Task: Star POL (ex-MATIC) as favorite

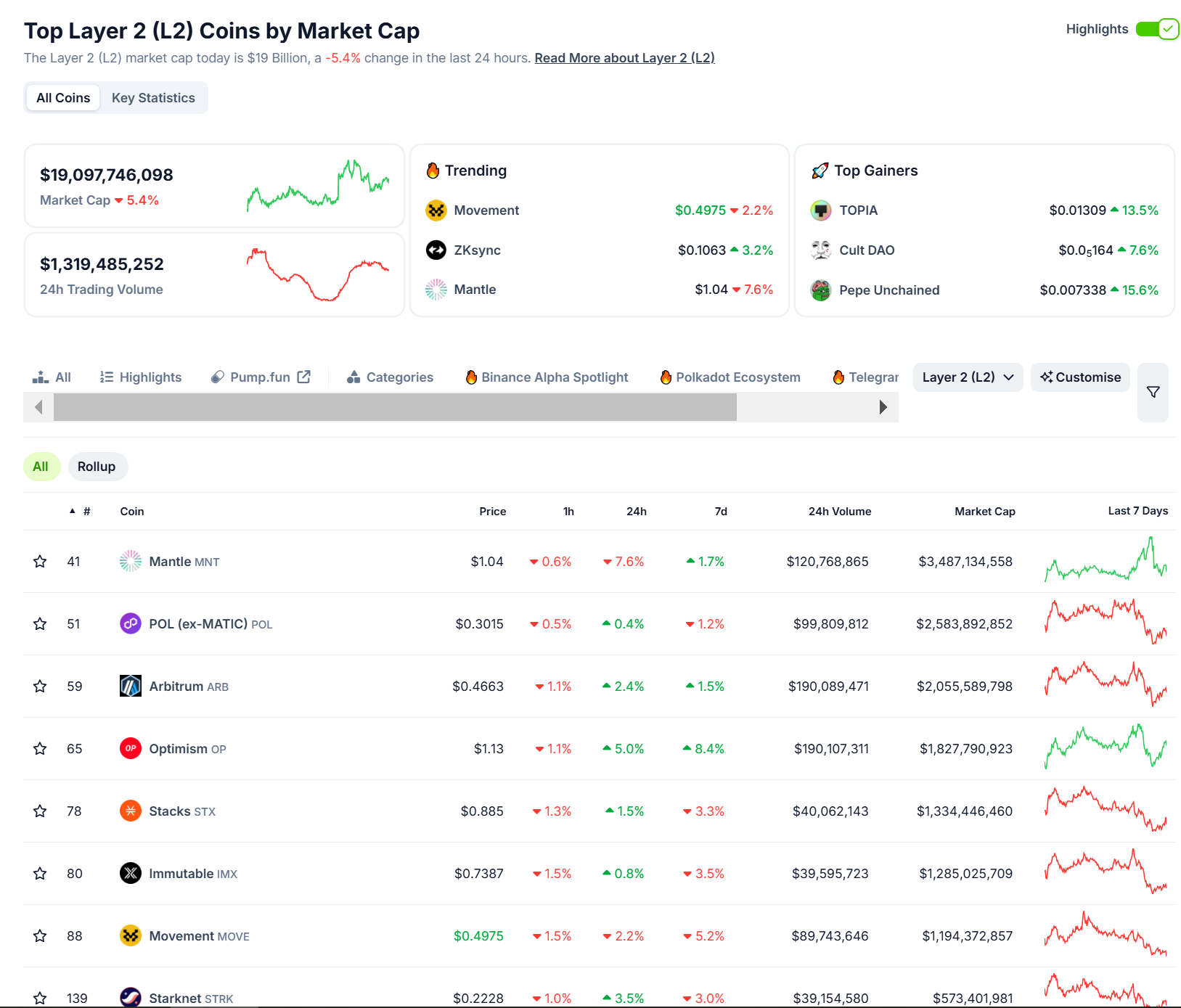Action: click(x=40, y=624)
